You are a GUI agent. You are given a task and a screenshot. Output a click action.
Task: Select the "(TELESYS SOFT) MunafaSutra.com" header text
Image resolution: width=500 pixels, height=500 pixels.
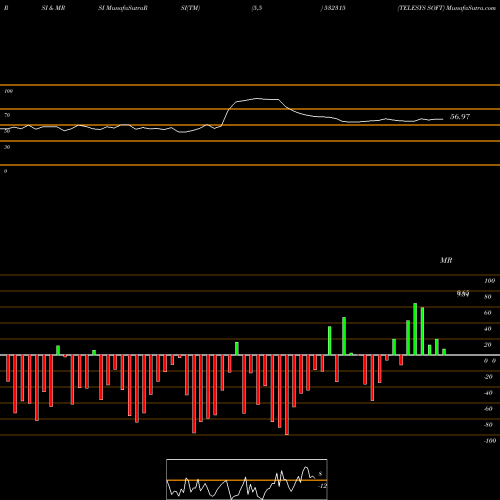coord(447,8)
